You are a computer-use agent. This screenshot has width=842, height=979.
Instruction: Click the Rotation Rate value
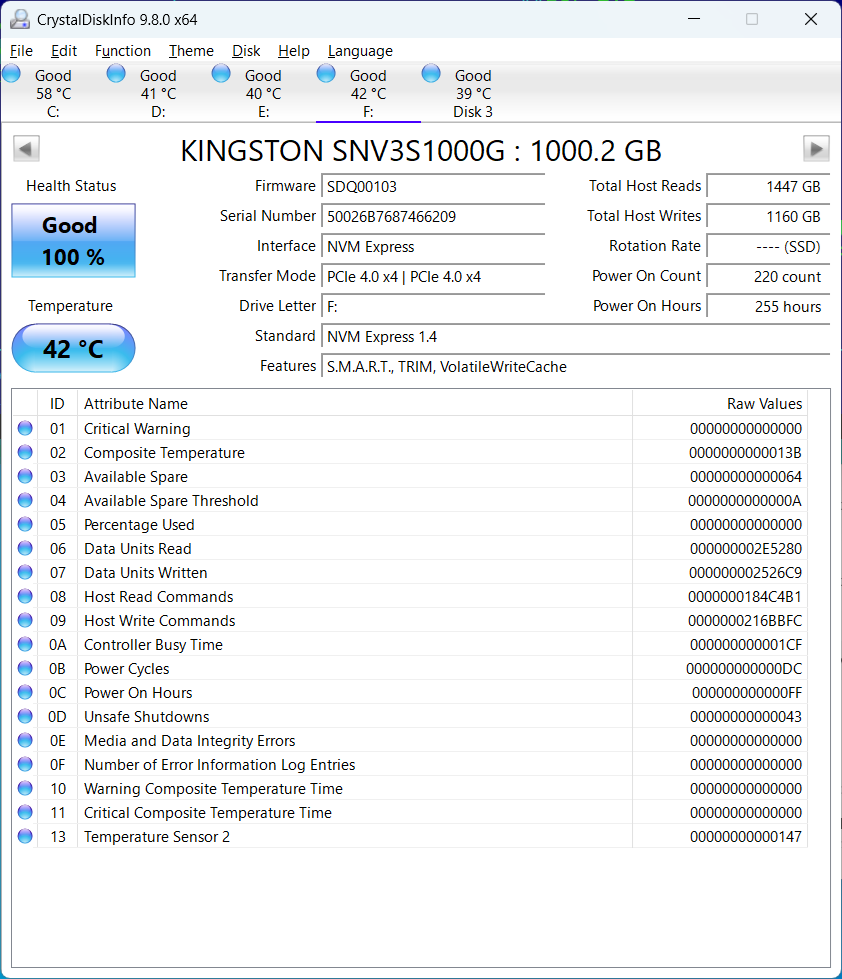point(768,247)
